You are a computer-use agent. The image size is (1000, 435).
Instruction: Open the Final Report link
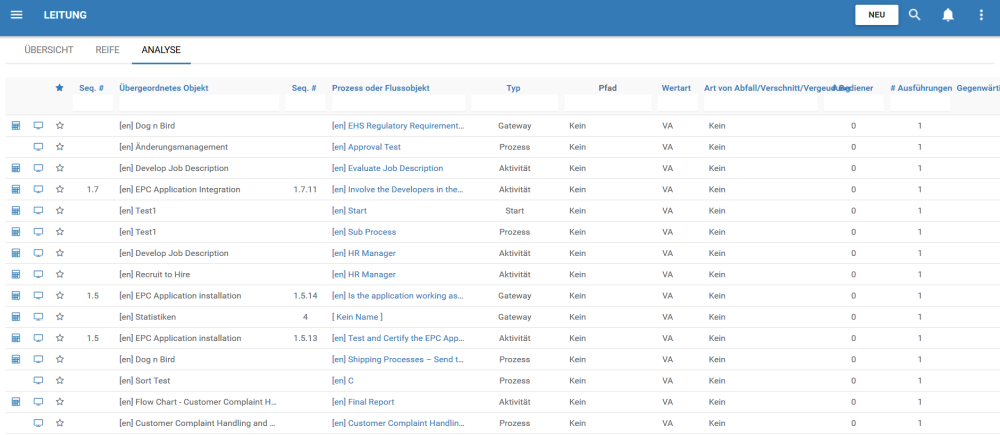click(366, 402)
